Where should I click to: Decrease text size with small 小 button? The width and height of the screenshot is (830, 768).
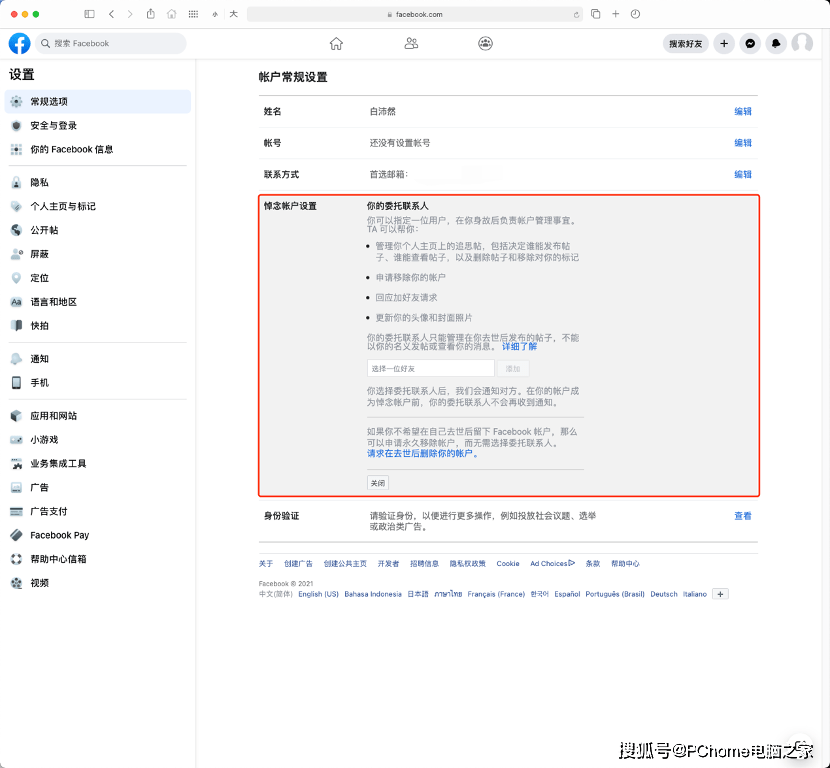pos(215,15)
